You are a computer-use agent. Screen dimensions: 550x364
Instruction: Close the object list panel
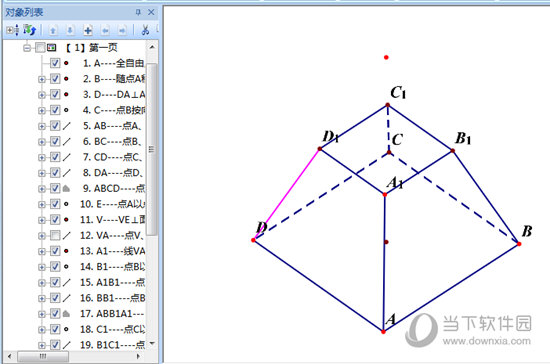click(151, 13)
